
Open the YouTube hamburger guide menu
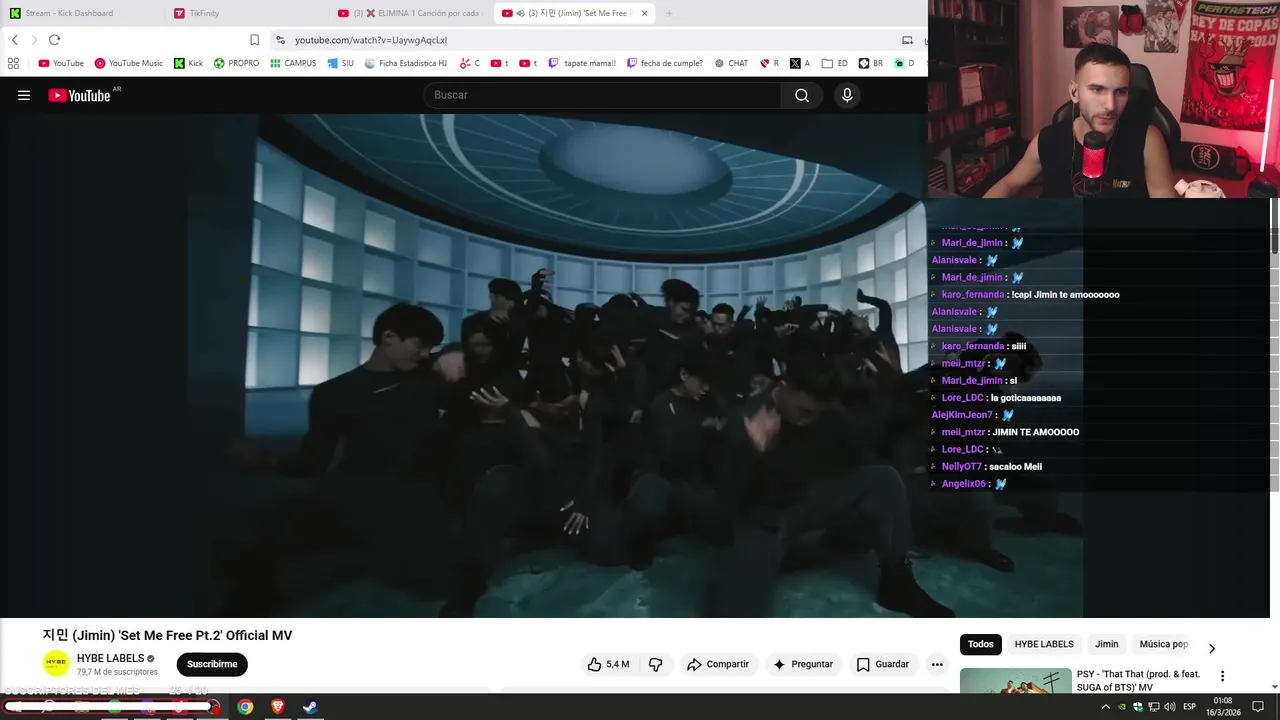click(24, 95)
